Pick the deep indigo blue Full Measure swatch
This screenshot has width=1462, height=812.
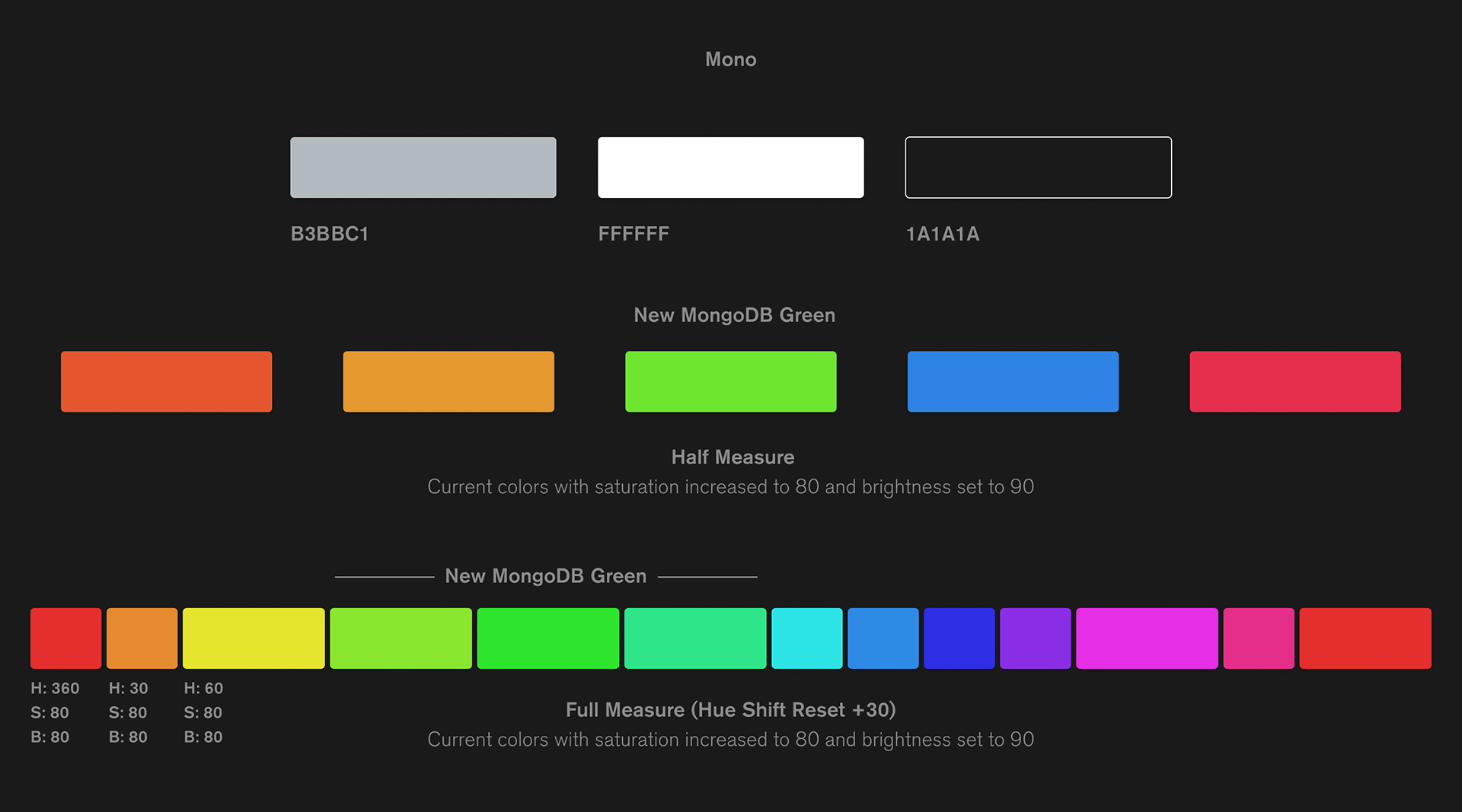coord(959,638)
